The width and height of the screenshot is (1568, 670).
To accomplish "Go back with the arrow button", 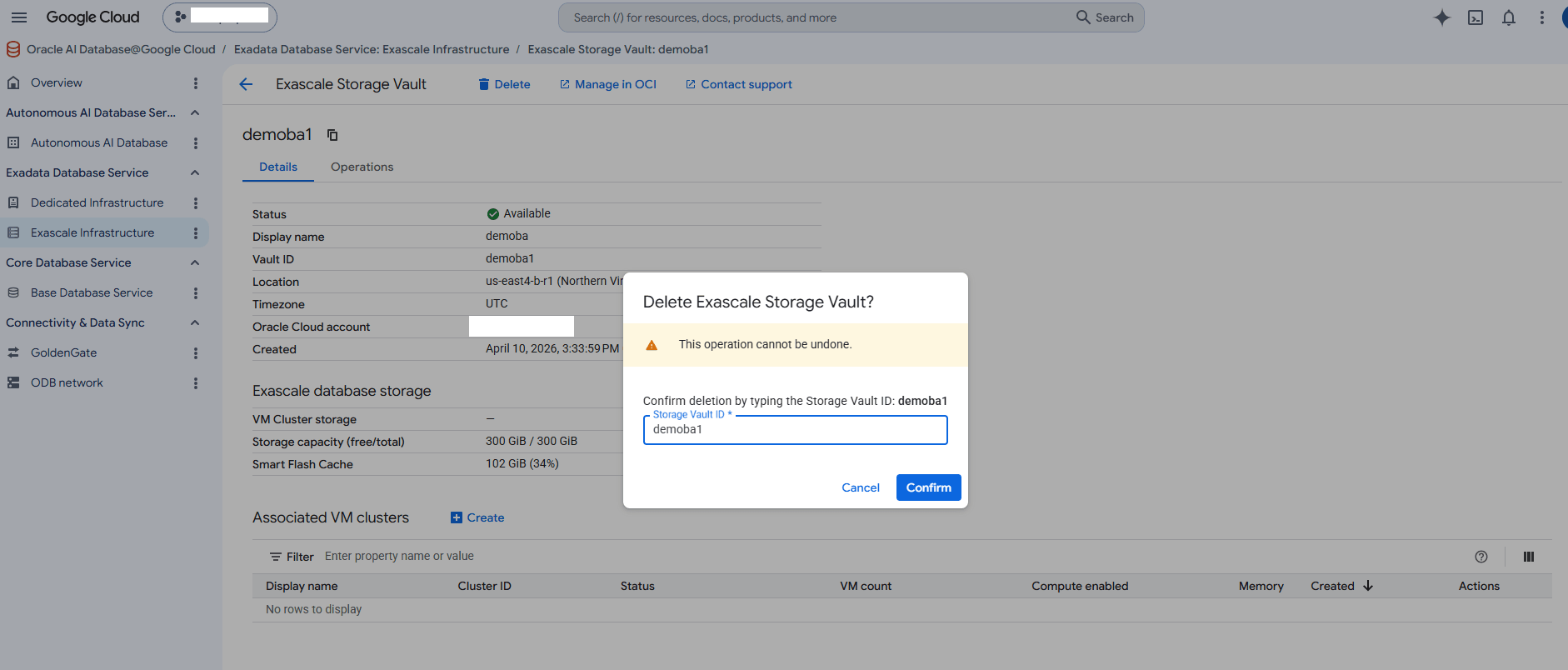I will click(246, 84).
